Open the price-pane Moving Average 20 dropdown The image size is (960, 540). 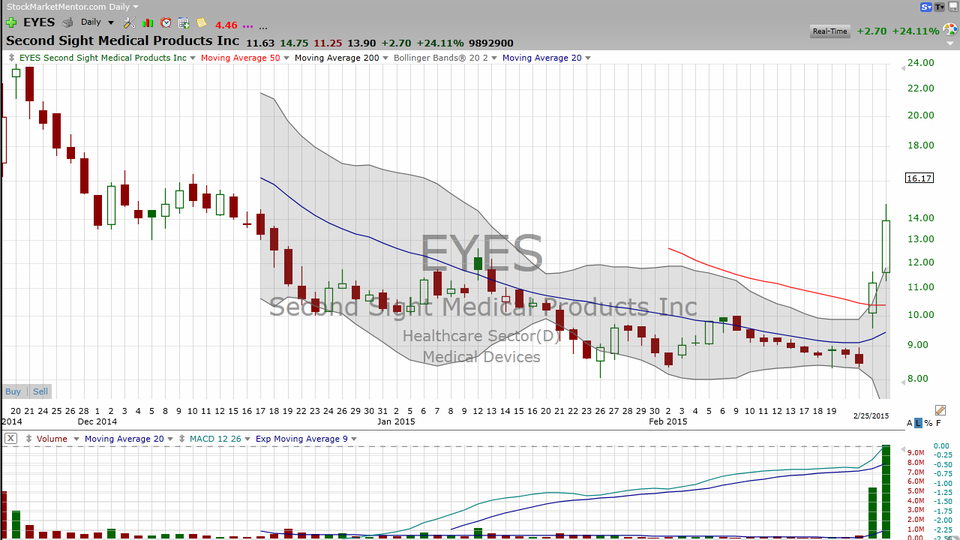point(588,58)
